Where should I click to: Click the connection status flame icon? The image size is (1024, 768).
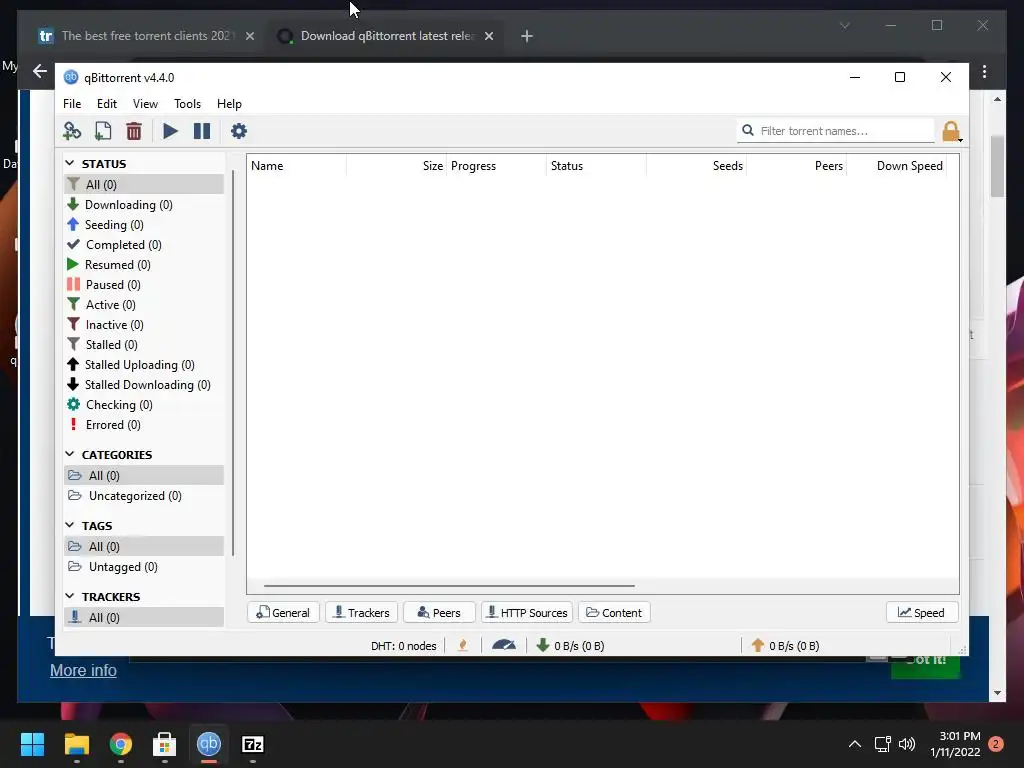click(463, 646)
